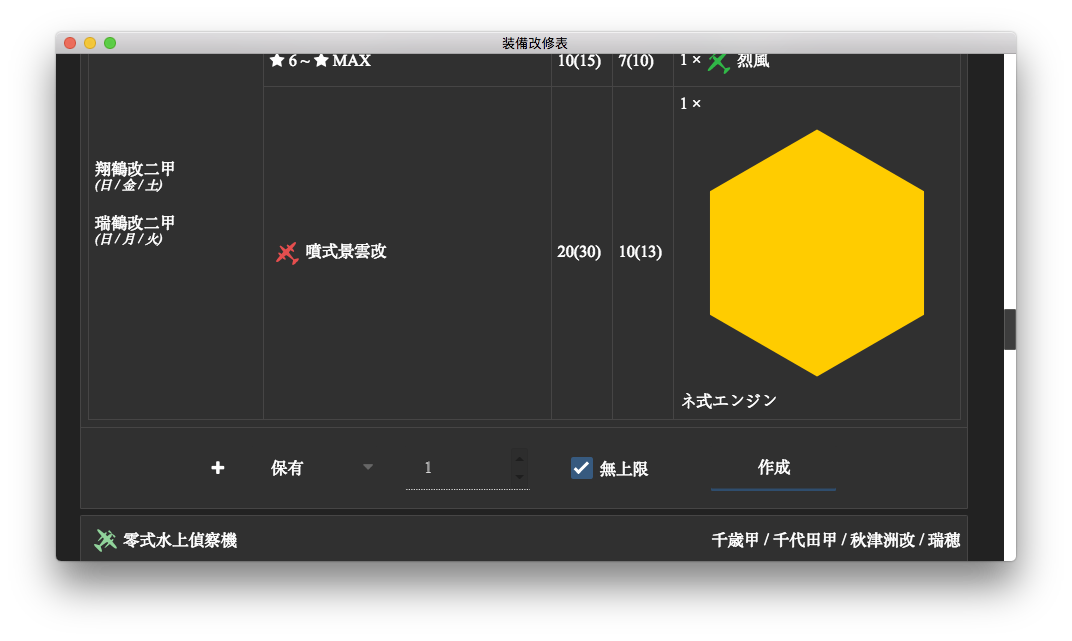The width and height of the screenshot is (1072, 641).
Task: Click the star icon beside 6 ~ MAX
Action: pos(277,61)
